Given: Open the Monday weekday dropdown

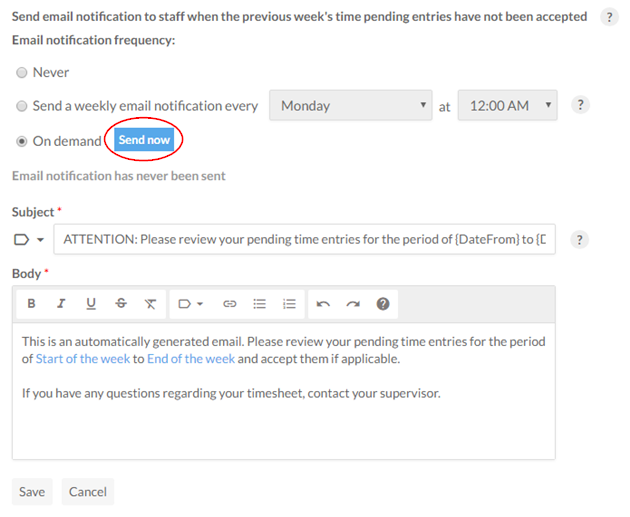Looking at the screenshot, I should [350, 105].
